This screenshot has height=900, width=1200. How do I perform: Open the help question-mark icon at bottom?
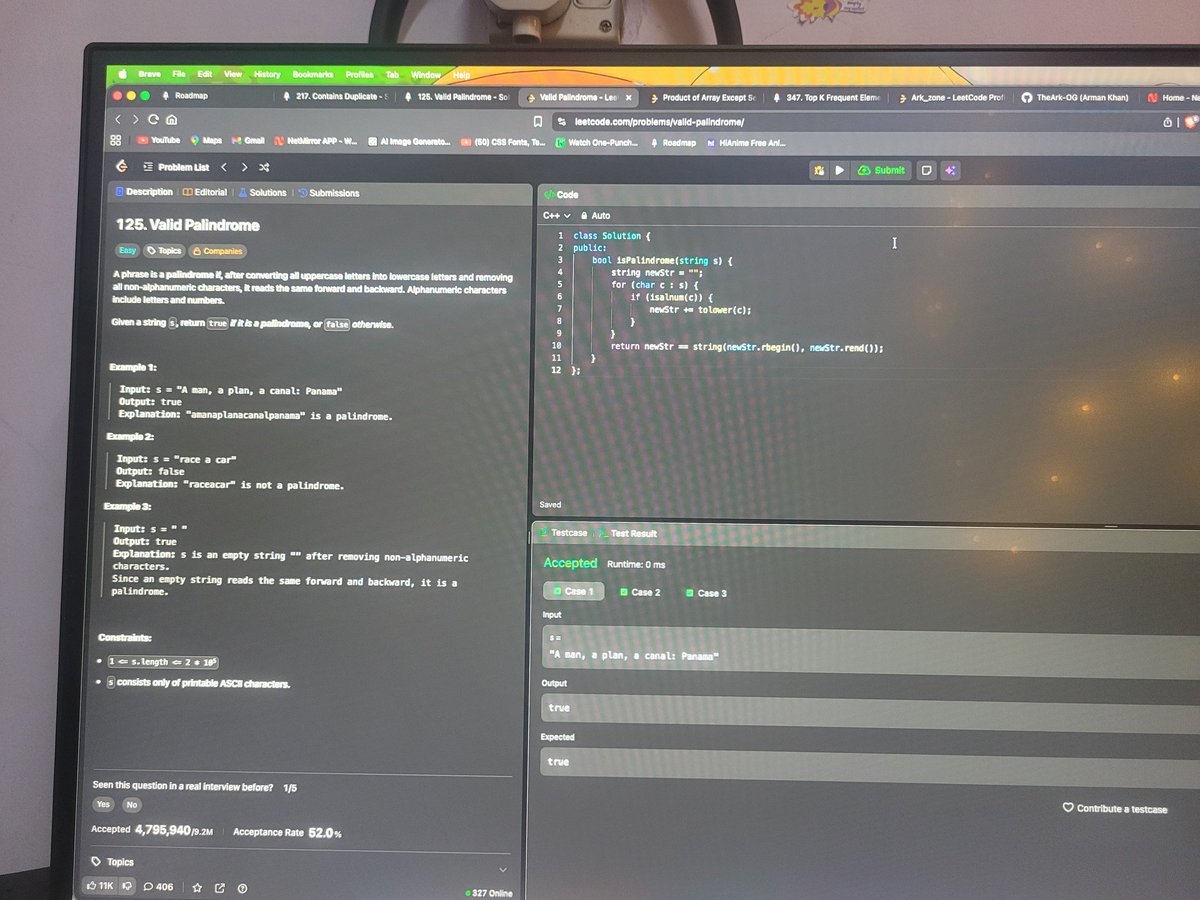click(242, 888)
